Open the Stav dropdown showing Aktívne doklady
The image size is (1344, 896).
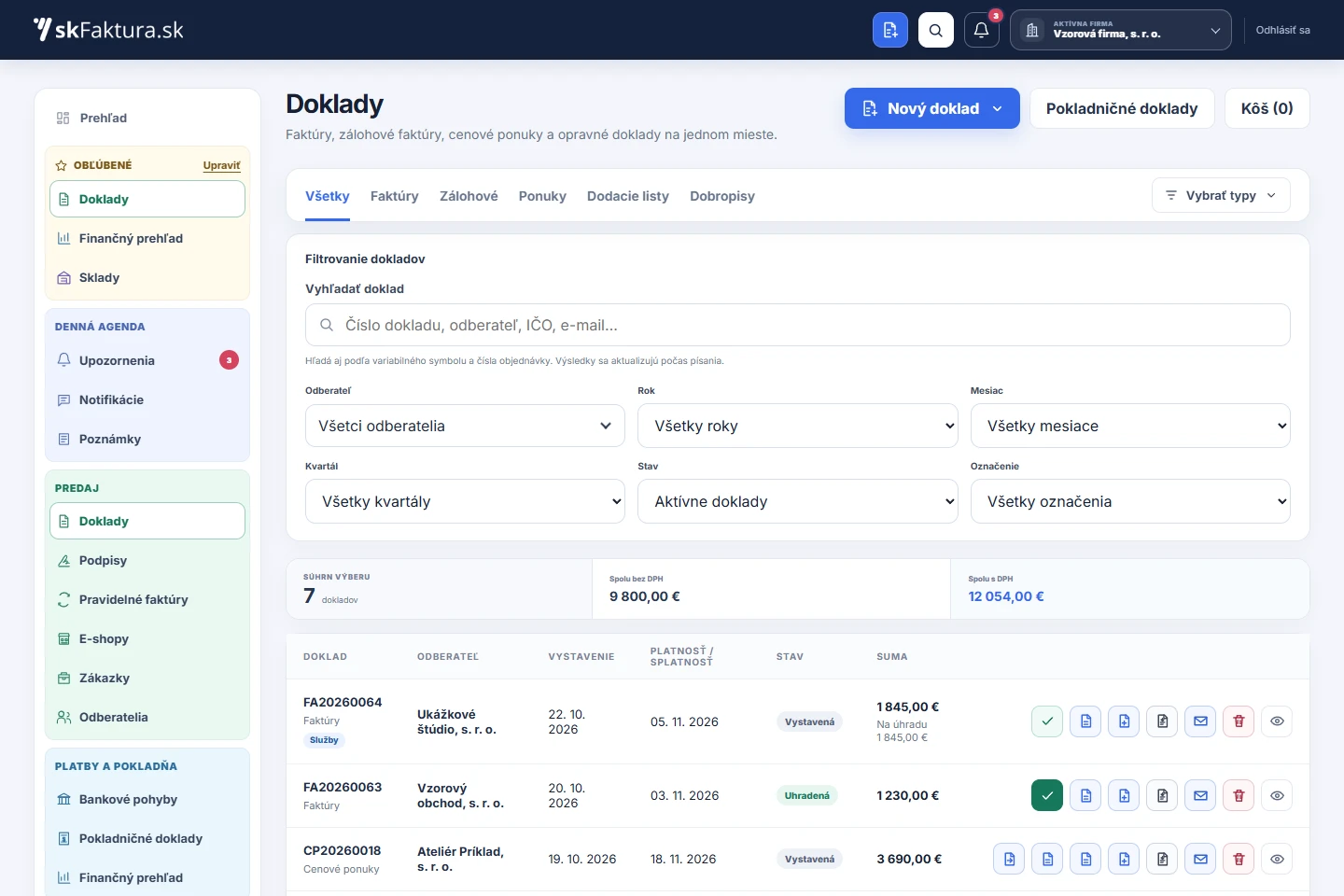[798, 501]
